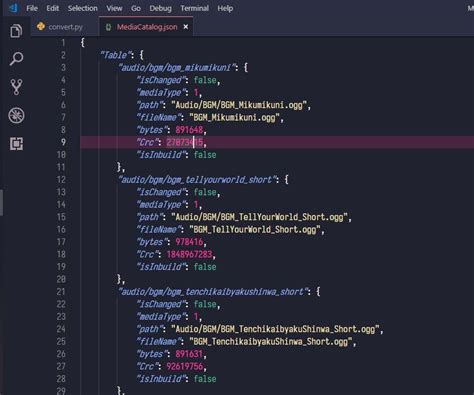Screen dimensions: 474x395
Task: Click the "isChanged" false value on line 13
Action: click(x=205, y=192)
